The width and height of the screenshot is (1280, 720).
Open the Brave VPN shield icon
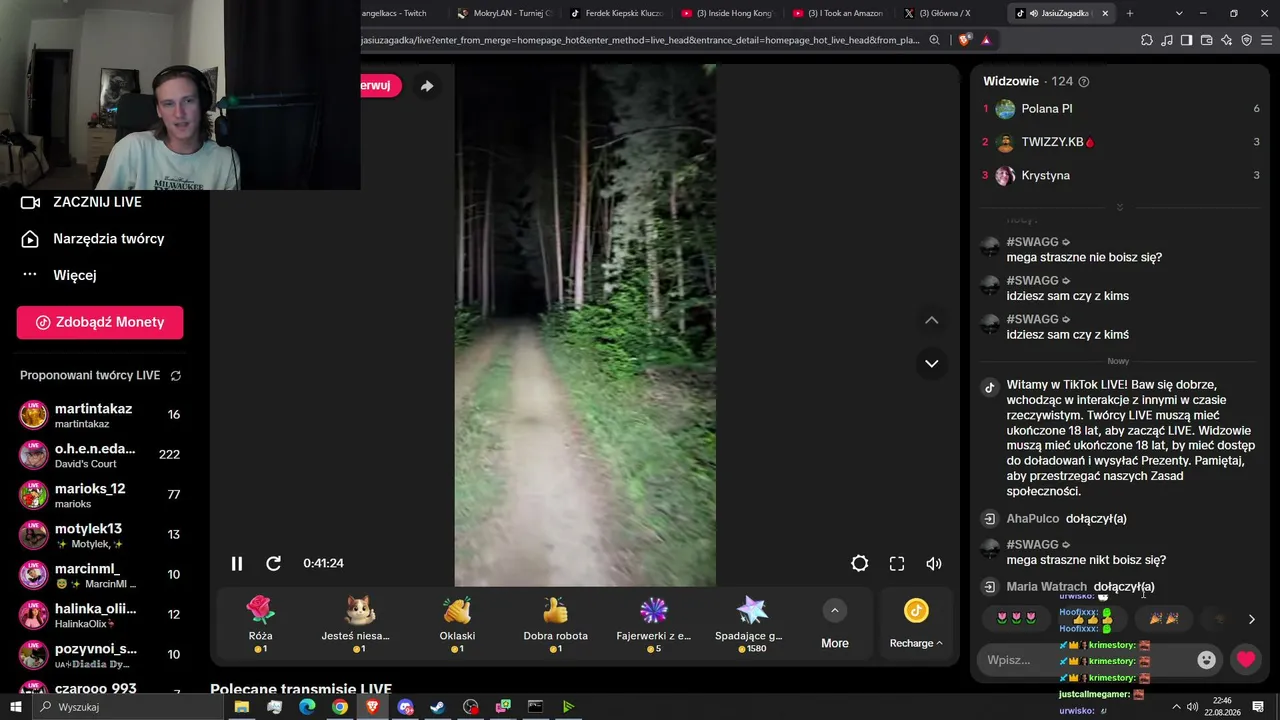1247,40
